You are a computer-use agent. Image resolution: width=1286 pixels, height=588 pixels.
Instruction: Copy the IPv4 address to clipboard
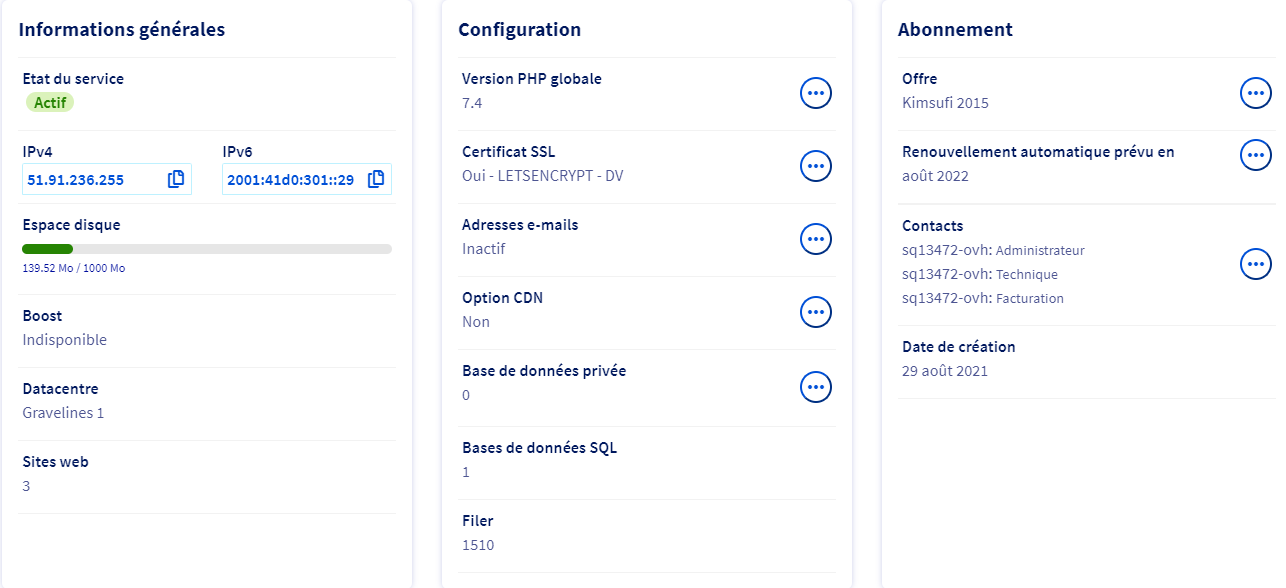click(x=176, y=180)
